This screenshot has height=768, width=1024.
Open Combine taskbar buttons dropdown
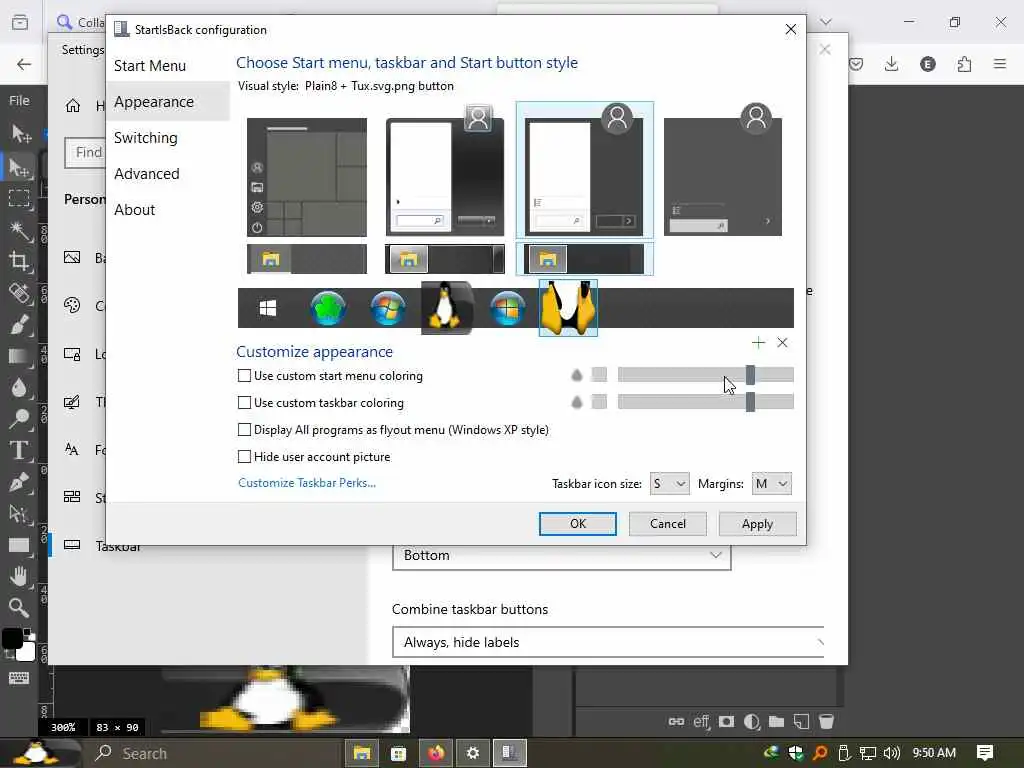(x=608, y=642)
